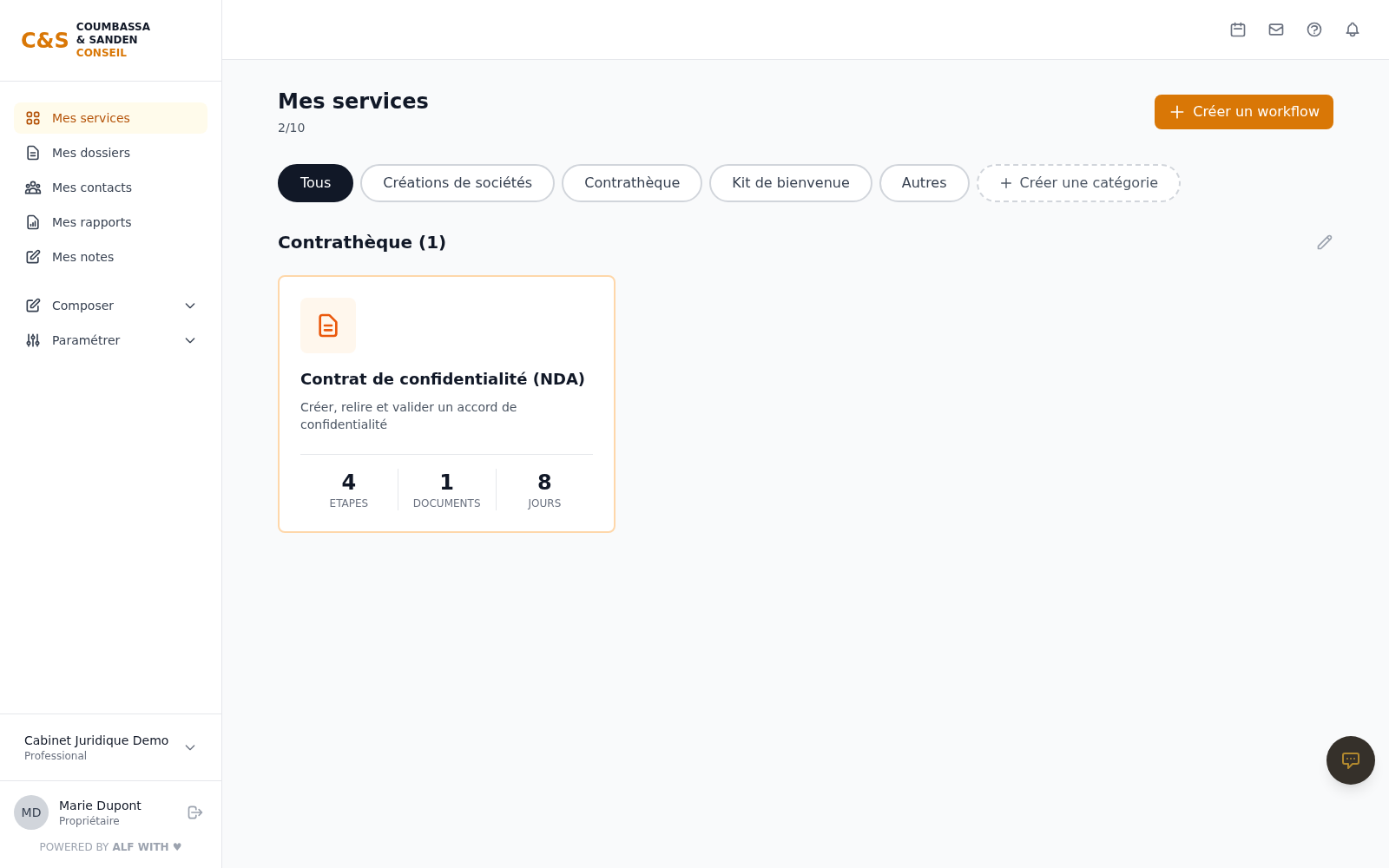Image resolution: width=1389 pixels, height=868 pixels.
Task: Click the Composer pen icon
Action: pyautogui.click(x=33, y=306)
